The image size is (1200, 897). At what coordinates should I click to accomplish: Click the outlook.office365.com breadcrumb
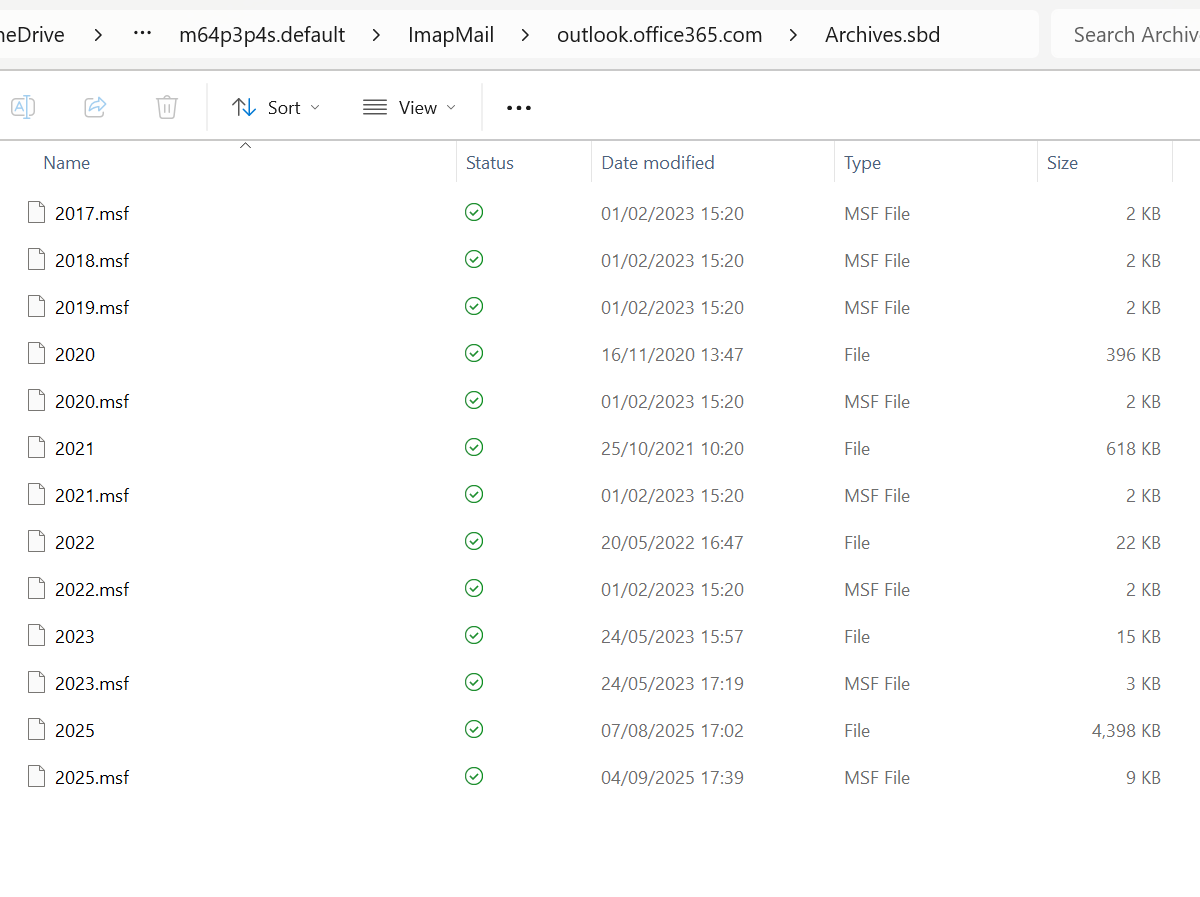click(x=659, y=35)
